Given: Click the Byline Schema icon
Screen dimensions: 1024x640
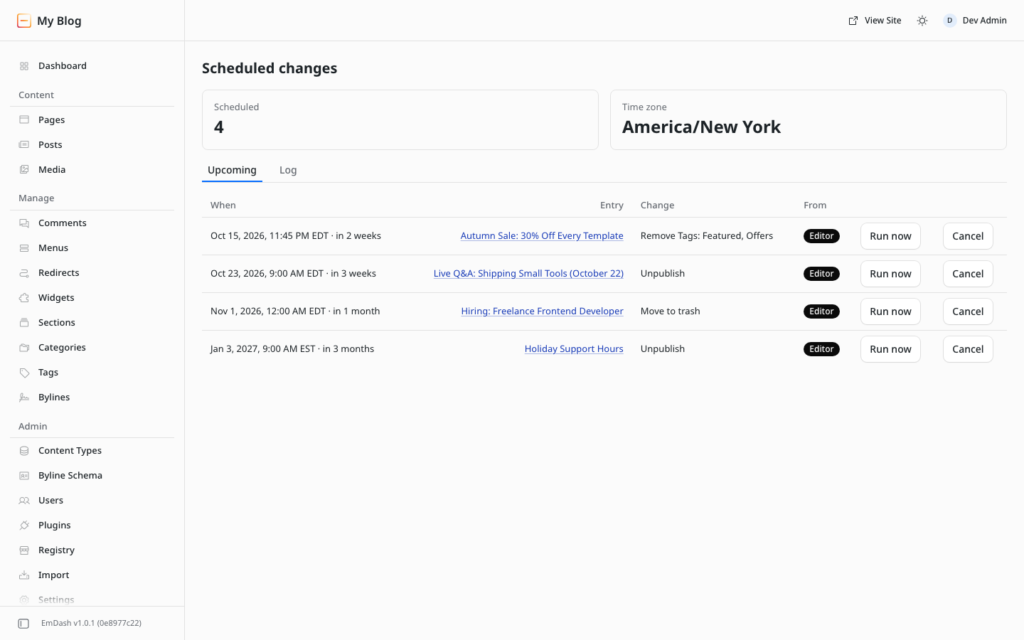Looking at the screenshot, I should point(24,475).
